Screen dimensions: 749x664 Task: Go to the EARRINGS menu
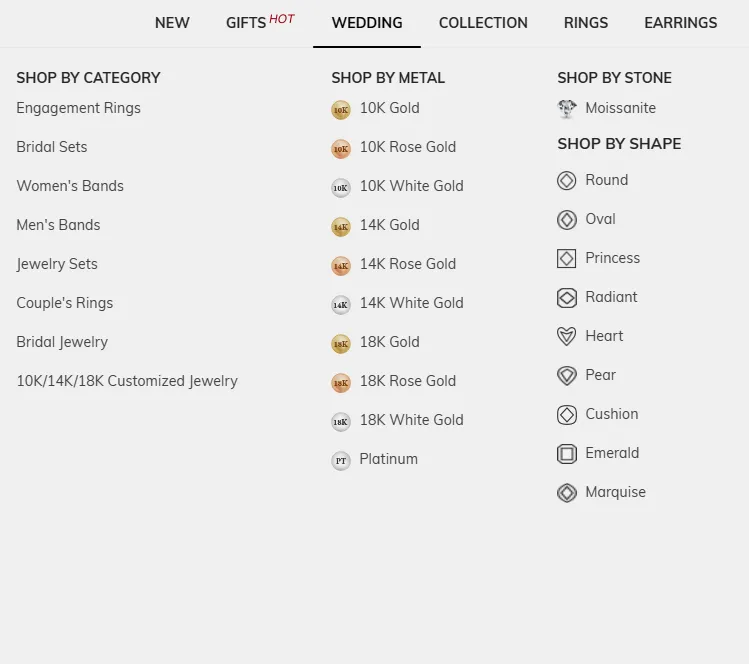[680, 23]
